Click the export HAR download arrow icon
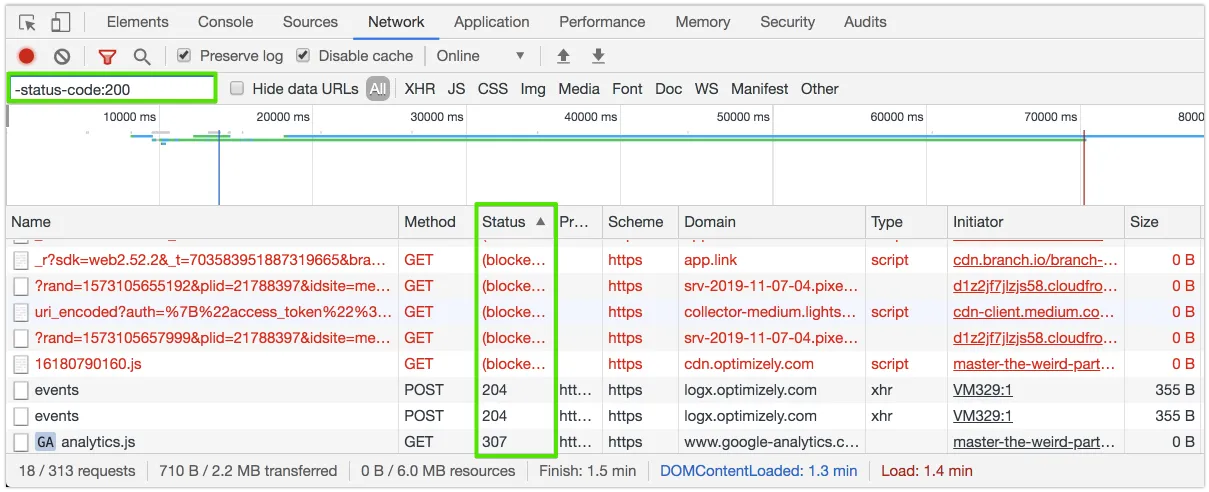Screen dimensions: 1209x492 pos(598,56)
